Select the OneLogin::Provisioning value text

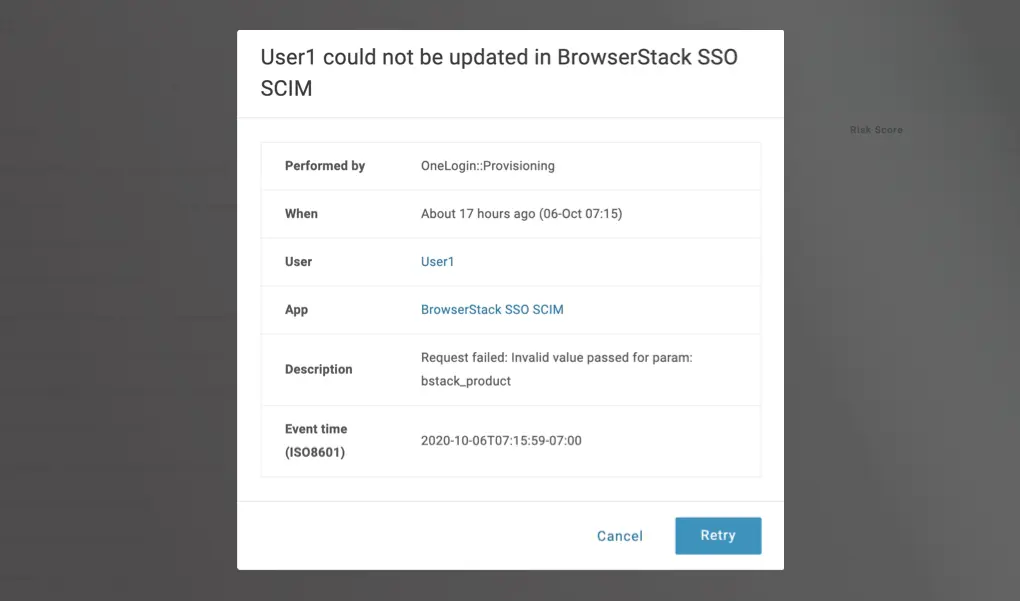pyautogui.click(x=487, y=166)
